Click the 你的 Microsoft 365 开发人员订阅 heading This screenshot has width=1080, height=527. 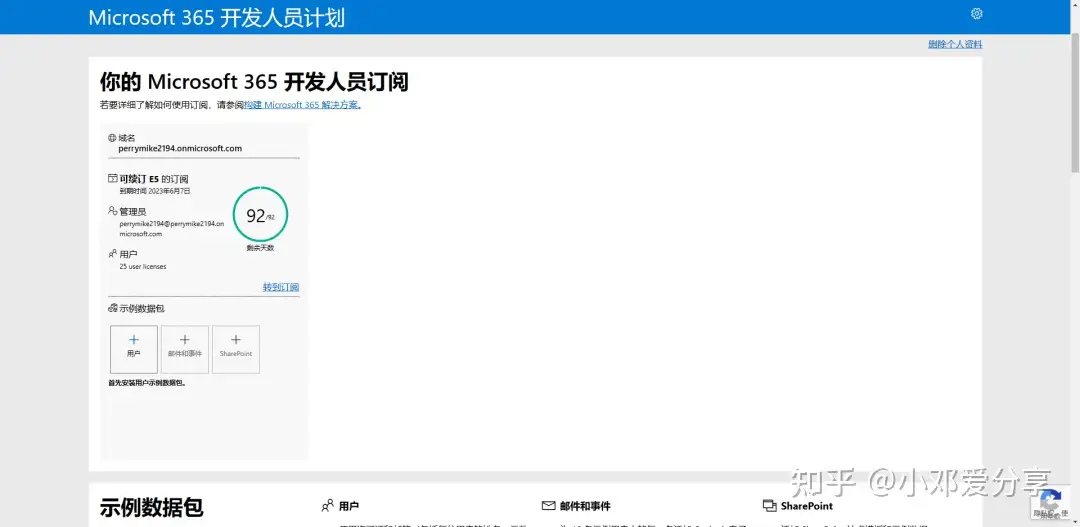[x=254, y=82]
